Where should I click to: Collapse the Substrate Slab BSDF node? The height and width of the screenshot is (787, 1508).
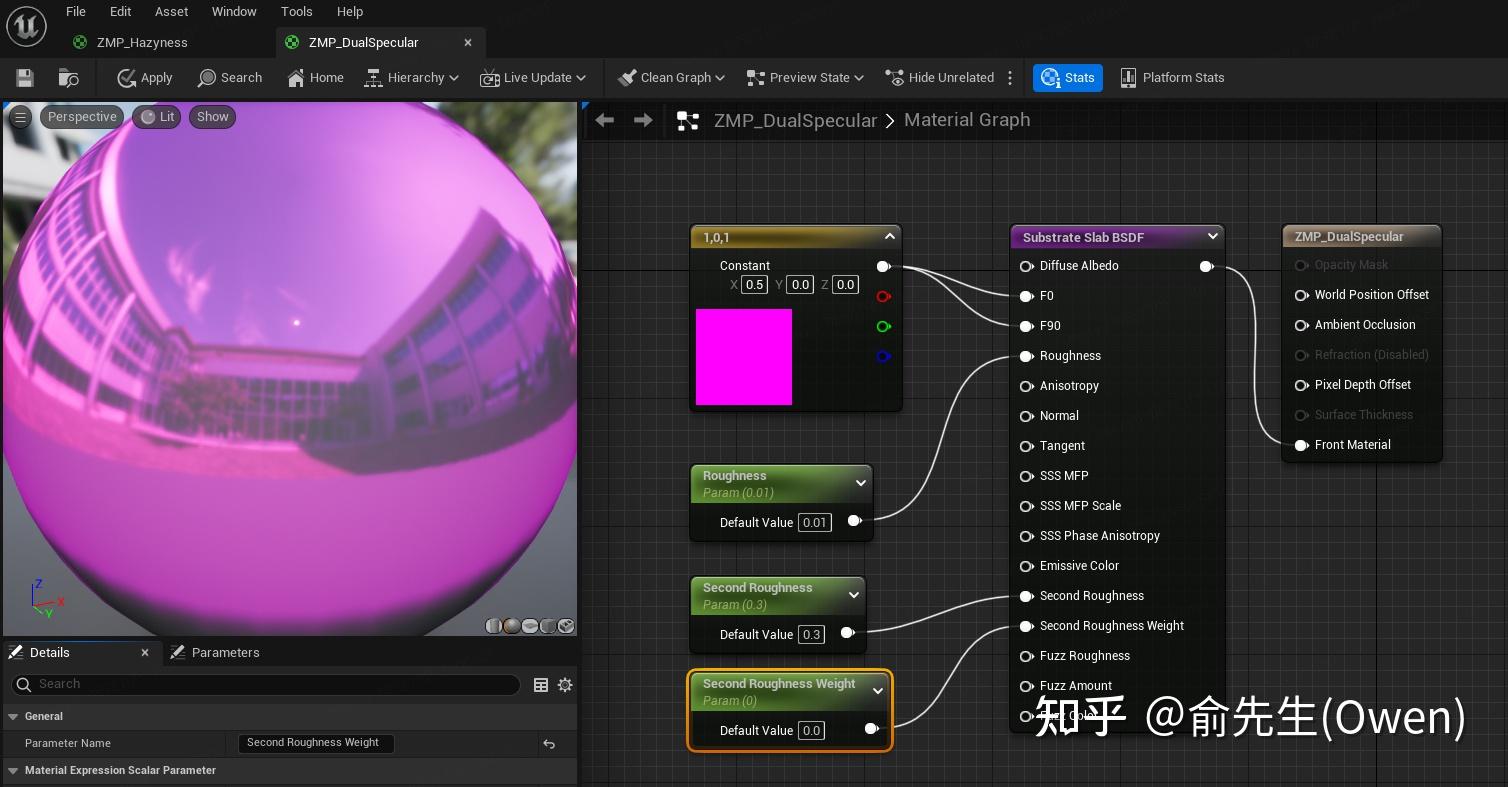(x=1212, y=237)
